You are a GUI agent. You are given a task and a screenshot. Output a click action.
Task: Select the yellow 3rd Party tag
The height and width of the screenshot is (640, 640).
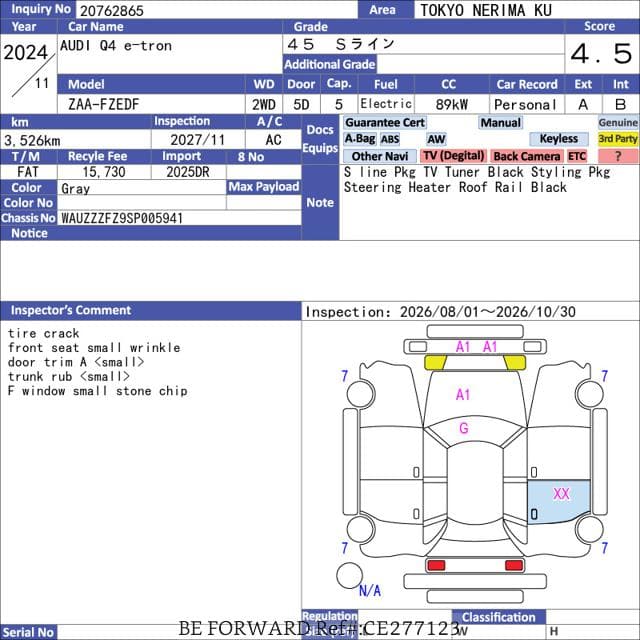click(618, 139)
